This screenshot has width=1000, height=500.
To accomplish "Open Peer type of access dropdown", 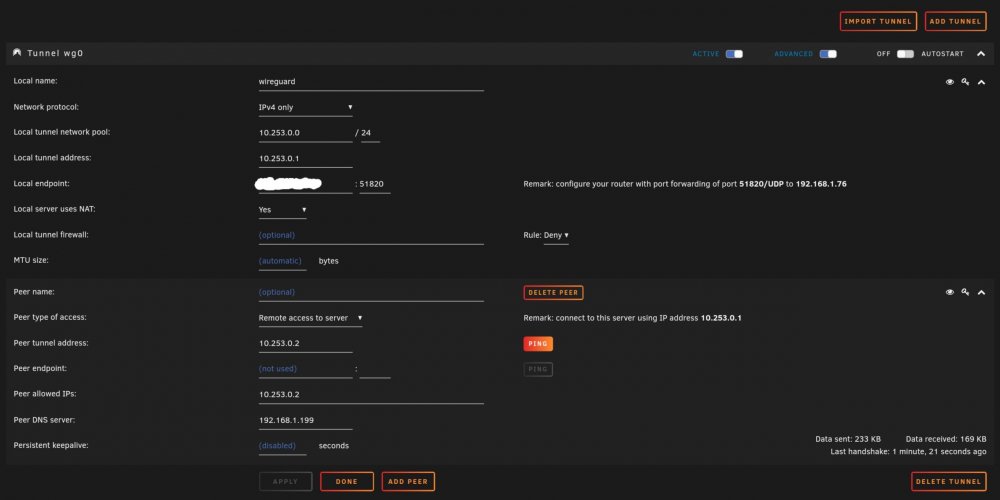I will [x=311, y=318].
